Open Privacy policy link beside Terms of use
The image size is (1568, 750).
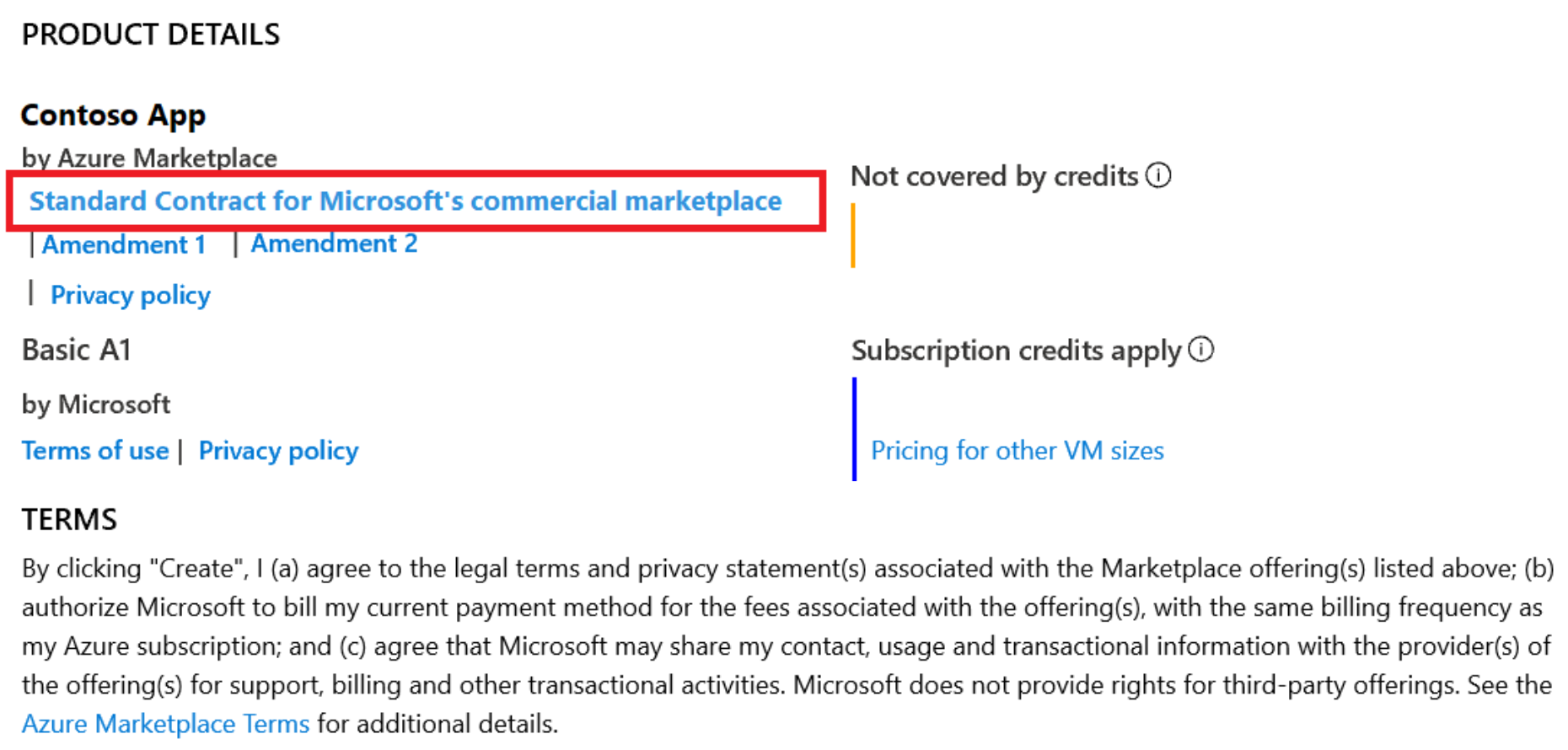[278, 451]
